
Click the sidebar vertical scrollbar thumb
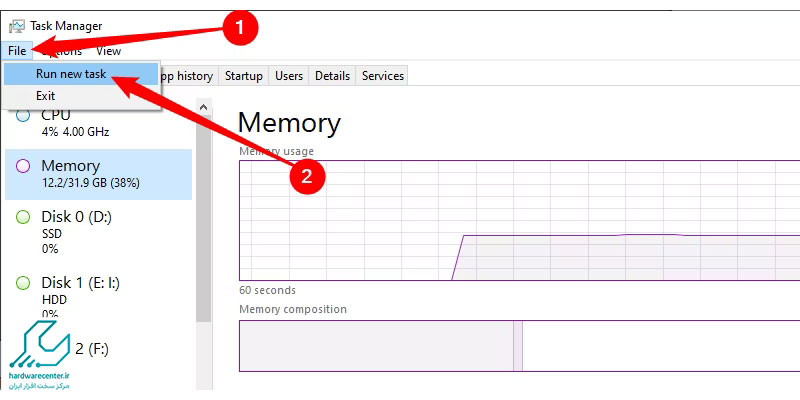click(x=204, y=219)
